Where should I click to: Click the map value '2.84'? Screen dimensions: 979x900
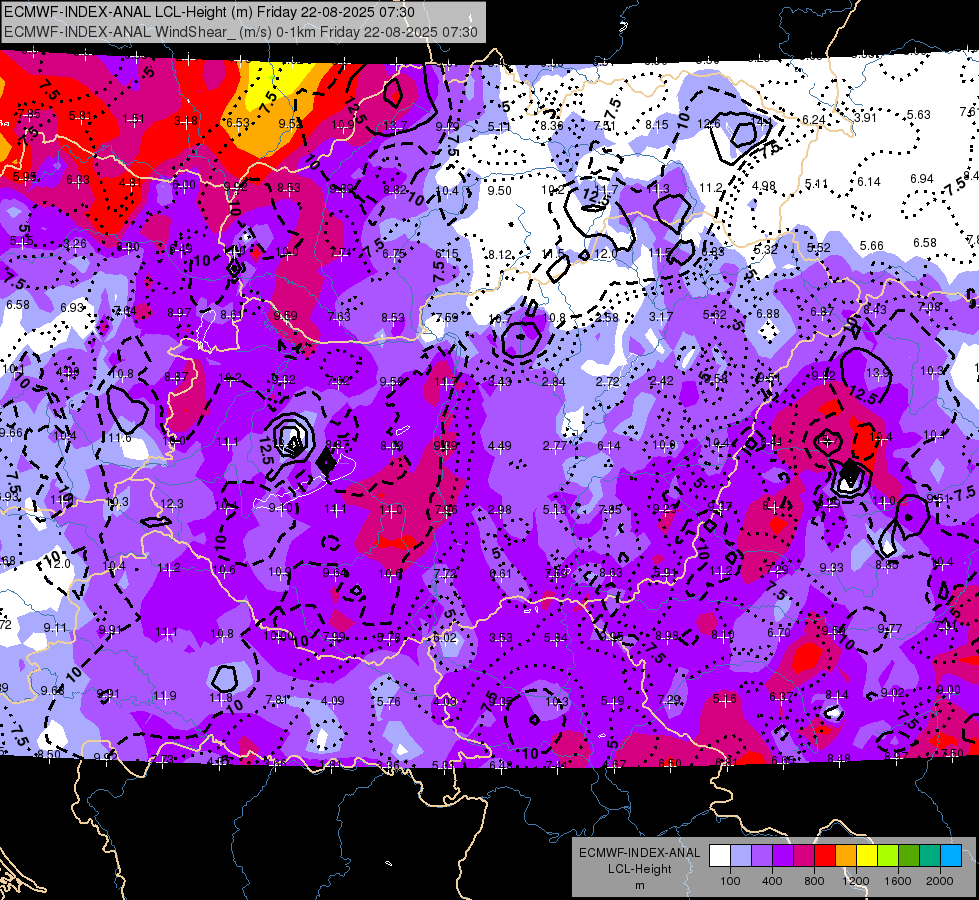[553, 382]
